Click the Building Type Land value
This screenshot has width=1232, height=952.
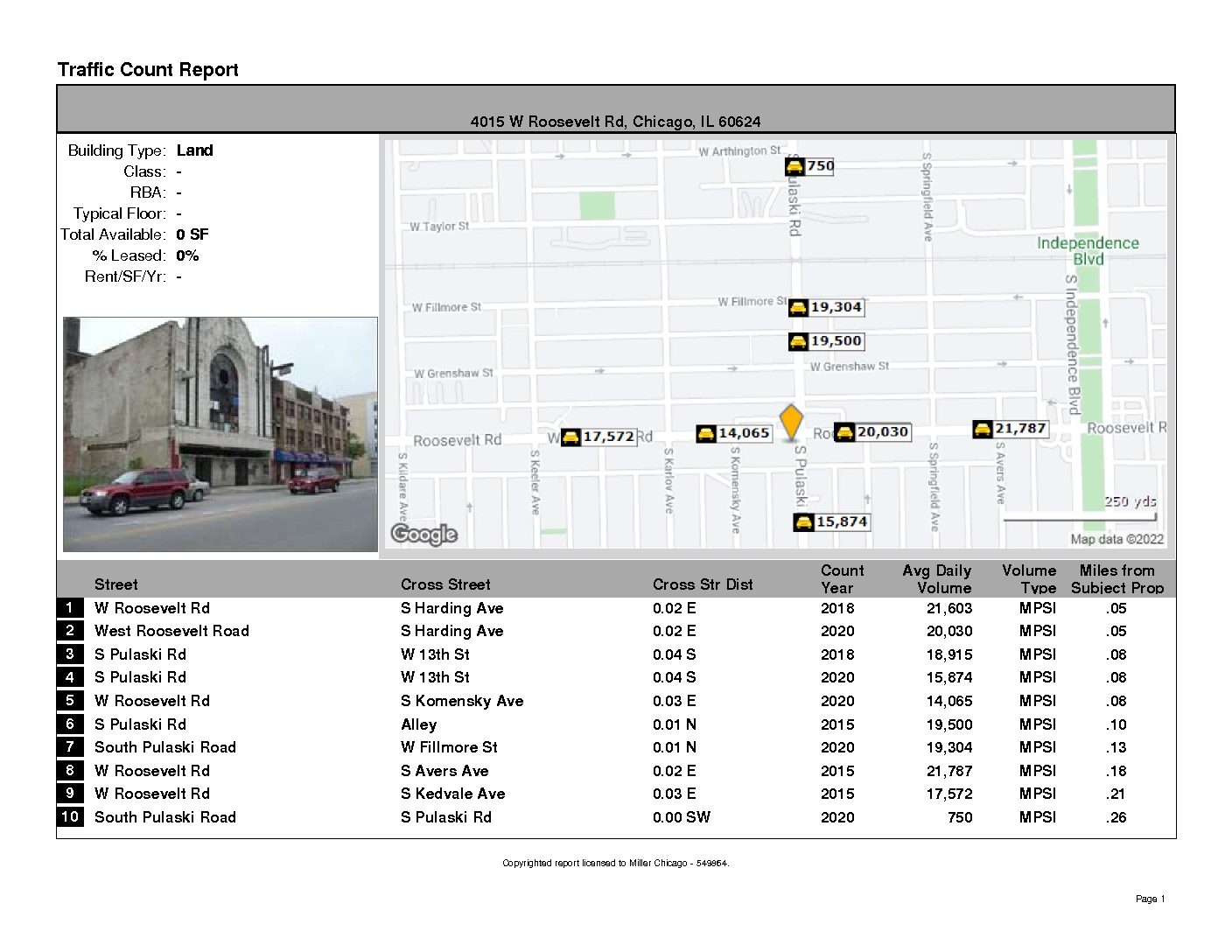coord(194,150)
